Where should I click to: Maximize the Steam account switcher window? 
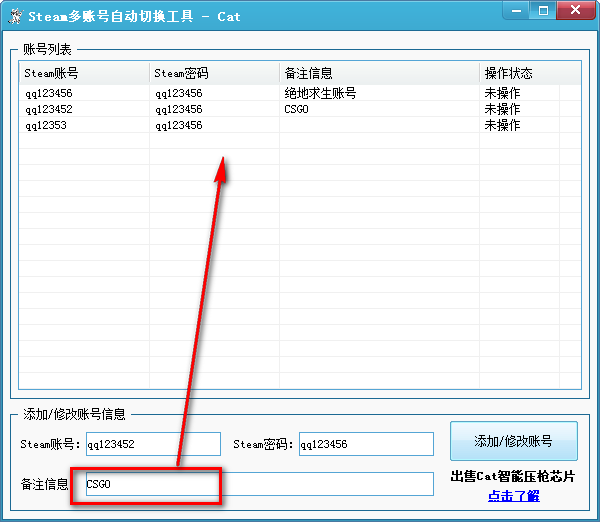tap(543, 10)
